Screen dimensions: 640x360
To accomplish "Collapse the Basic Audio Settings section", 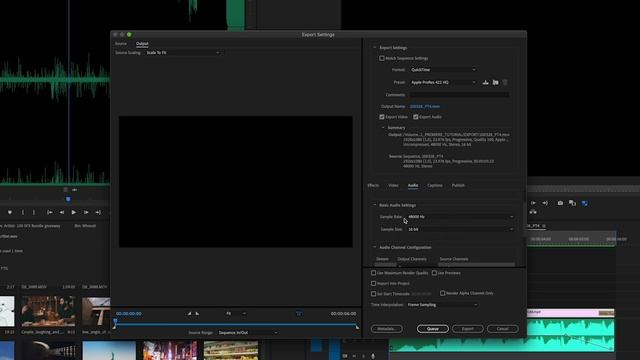I will 374,205.
